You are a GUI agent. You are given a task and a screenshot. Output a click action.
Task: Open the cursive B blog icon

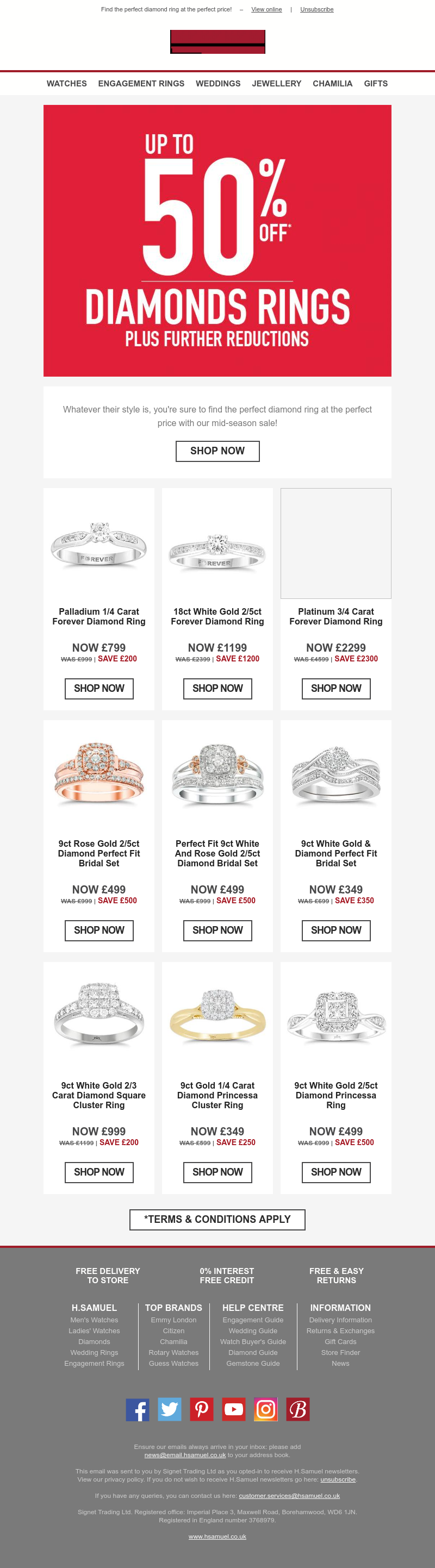click(298, 1409)
